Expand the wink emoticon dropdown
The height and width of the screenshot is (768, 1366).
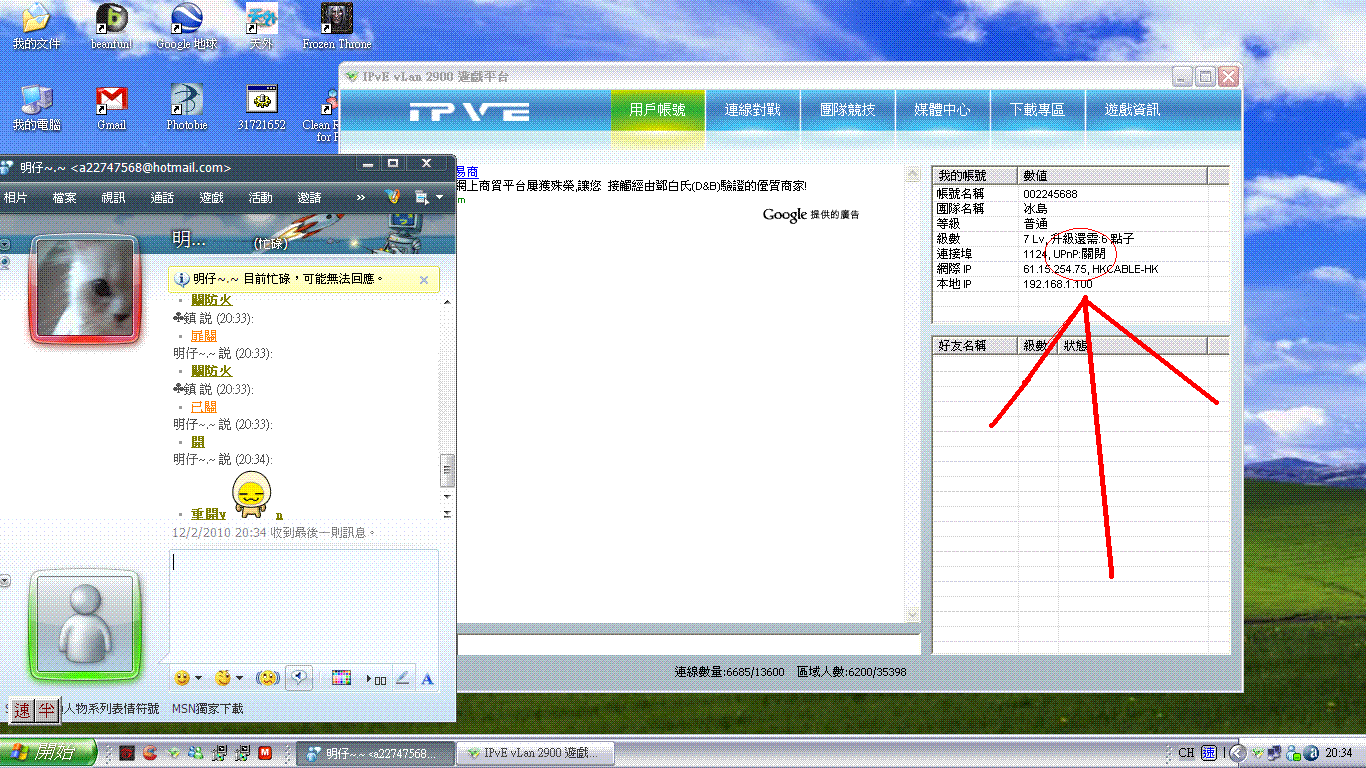click(239, 679)
